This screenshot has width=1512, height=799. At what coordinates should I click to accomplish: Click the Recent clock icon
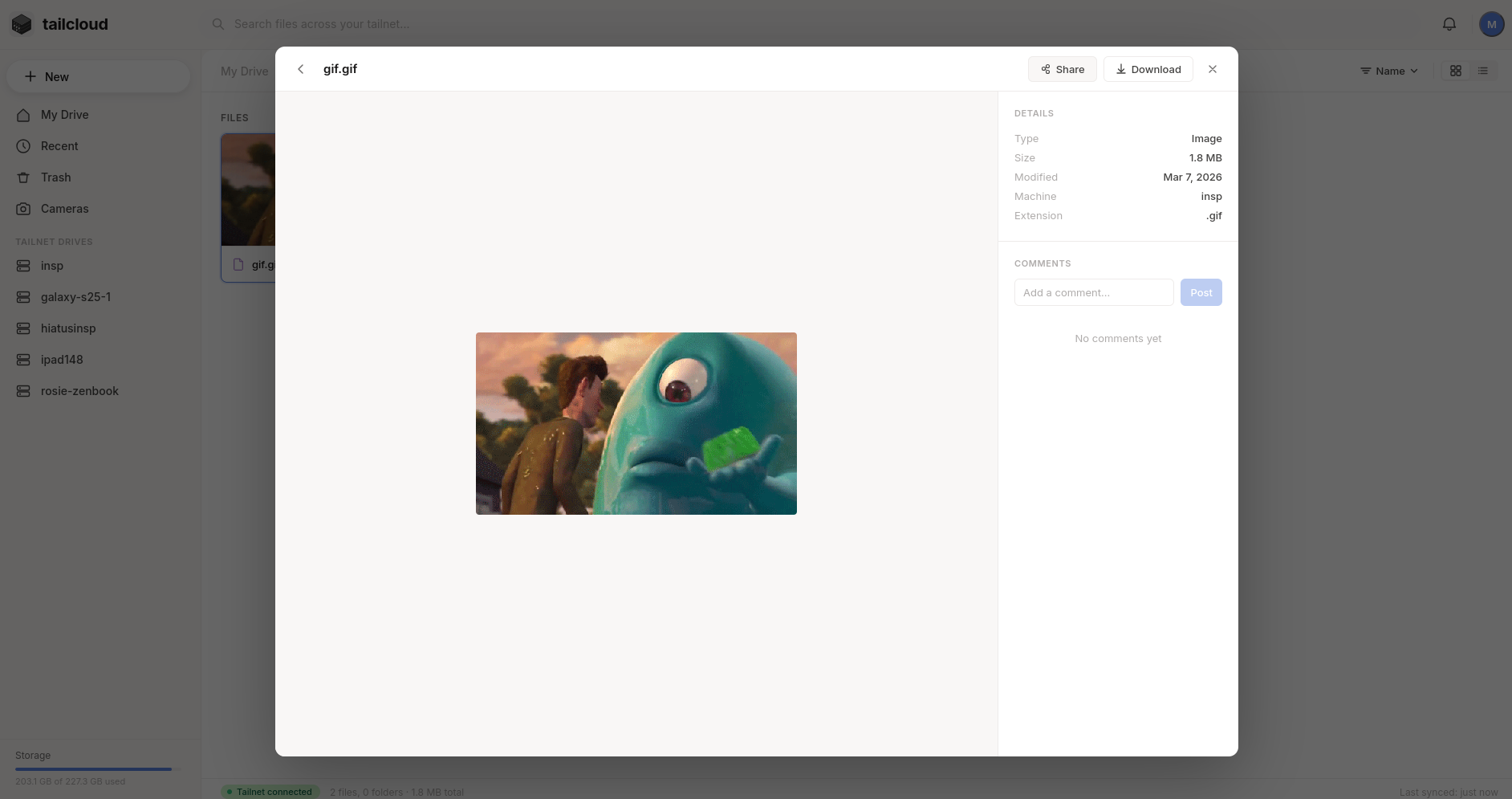[x=24, y=146]
